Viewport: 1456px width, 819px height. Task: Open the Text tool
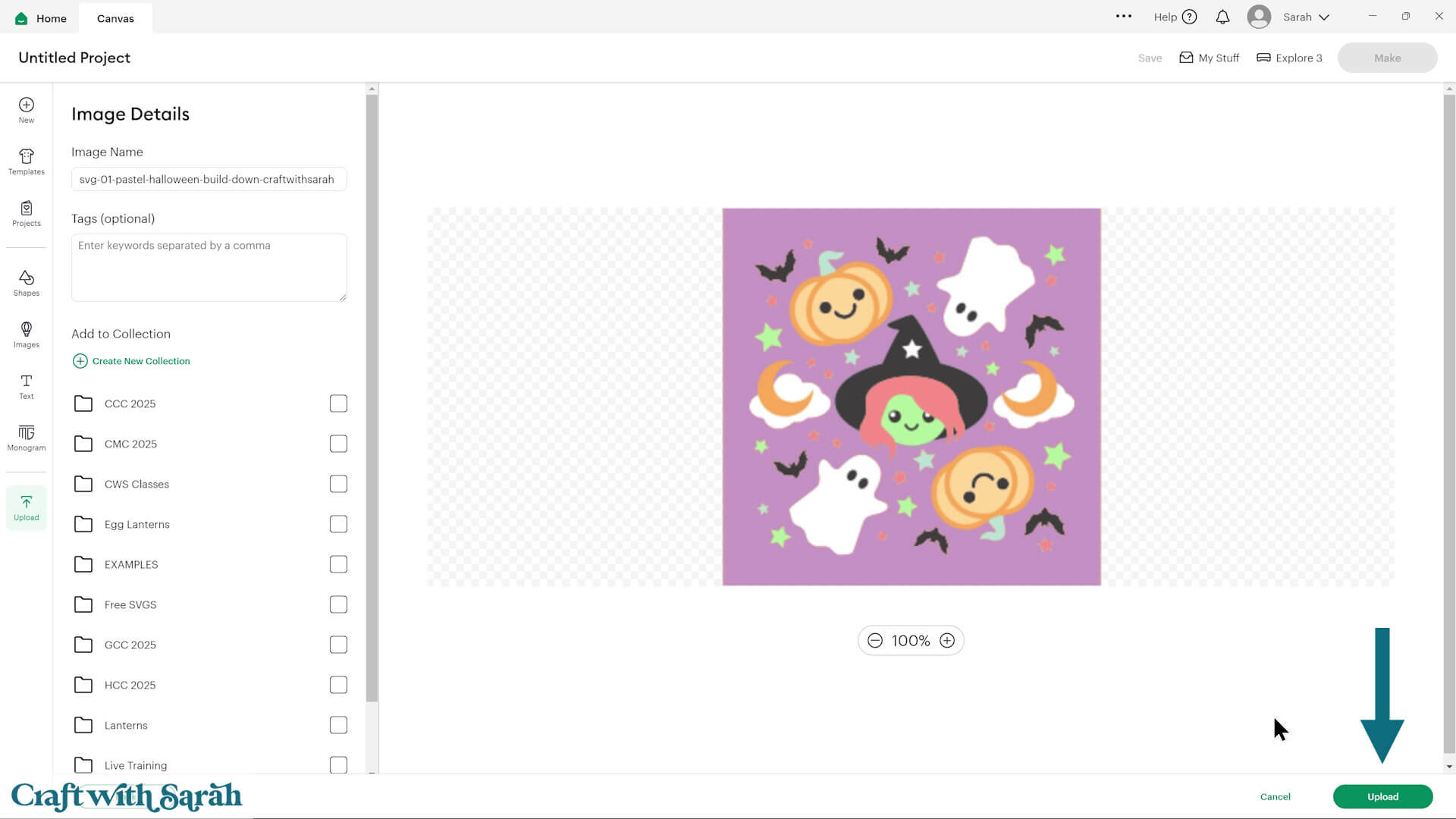pyautogui.click(x=26, y=385)
